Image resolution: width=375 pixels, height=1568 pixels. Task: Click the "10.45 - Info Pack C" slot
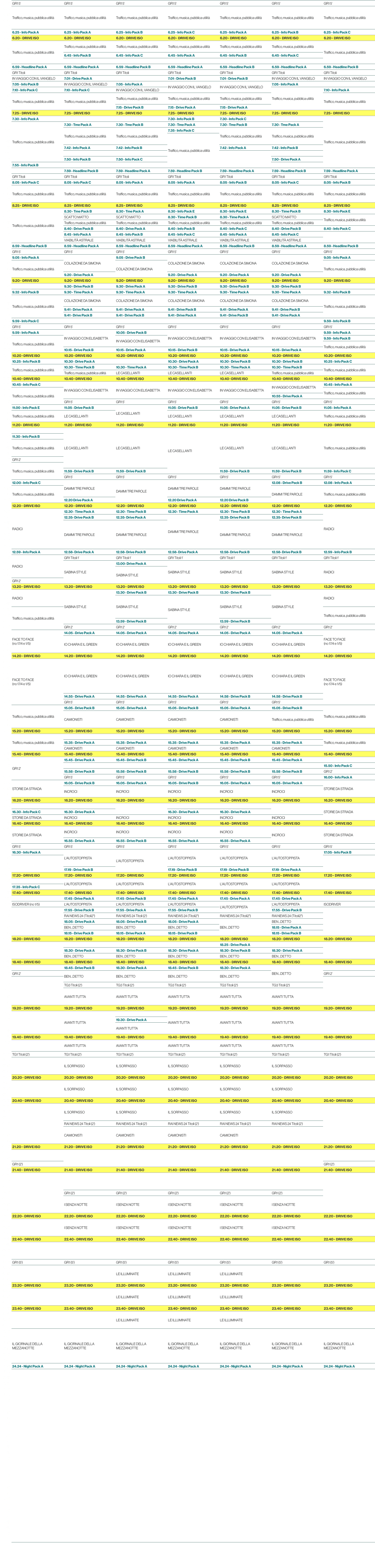(x=26, y=385)
